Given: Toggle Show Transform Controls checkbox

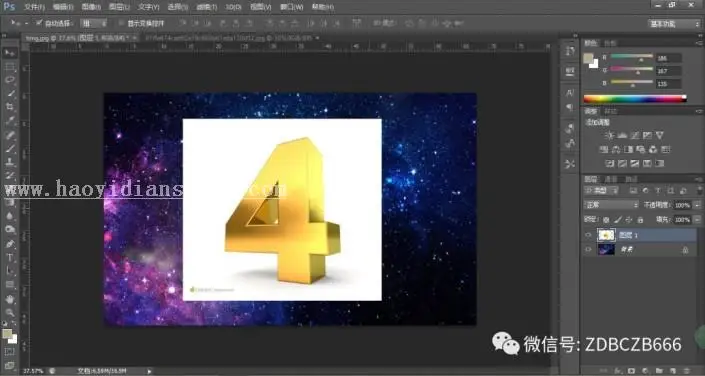Looking at the screenshot, I should pos(121,23).
